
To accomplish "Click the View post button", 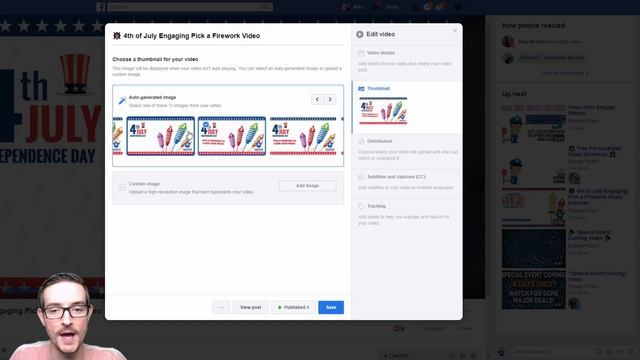I will click(x=251, y=307).
